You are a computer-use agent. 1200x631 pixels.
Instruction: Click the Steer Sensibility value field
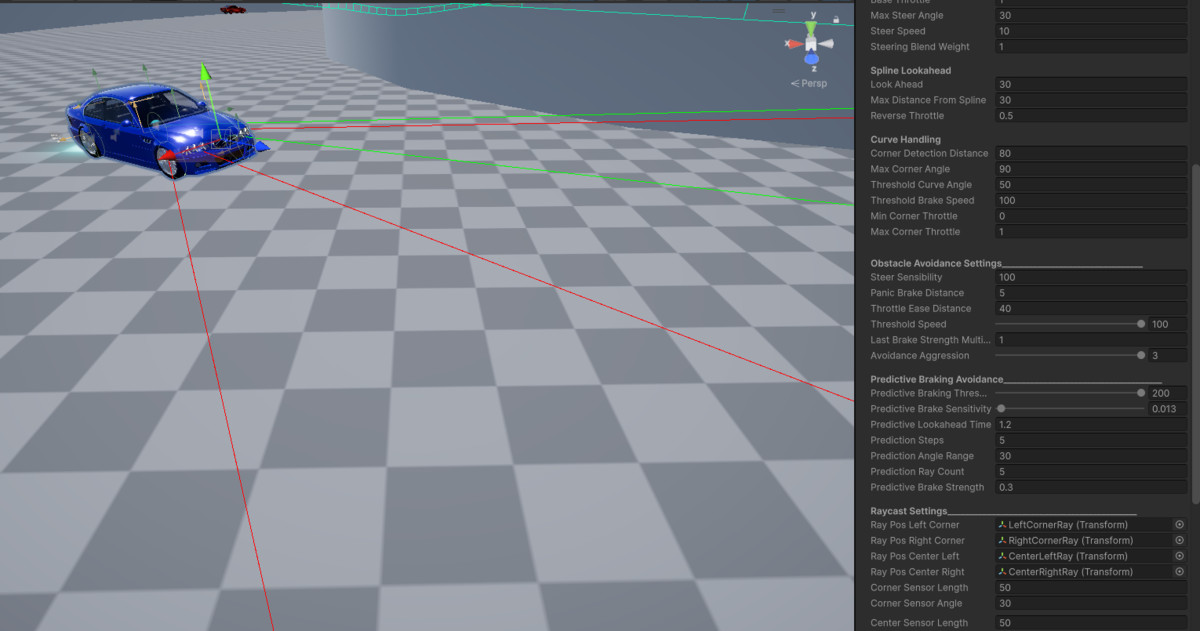tap(1091, 277)
